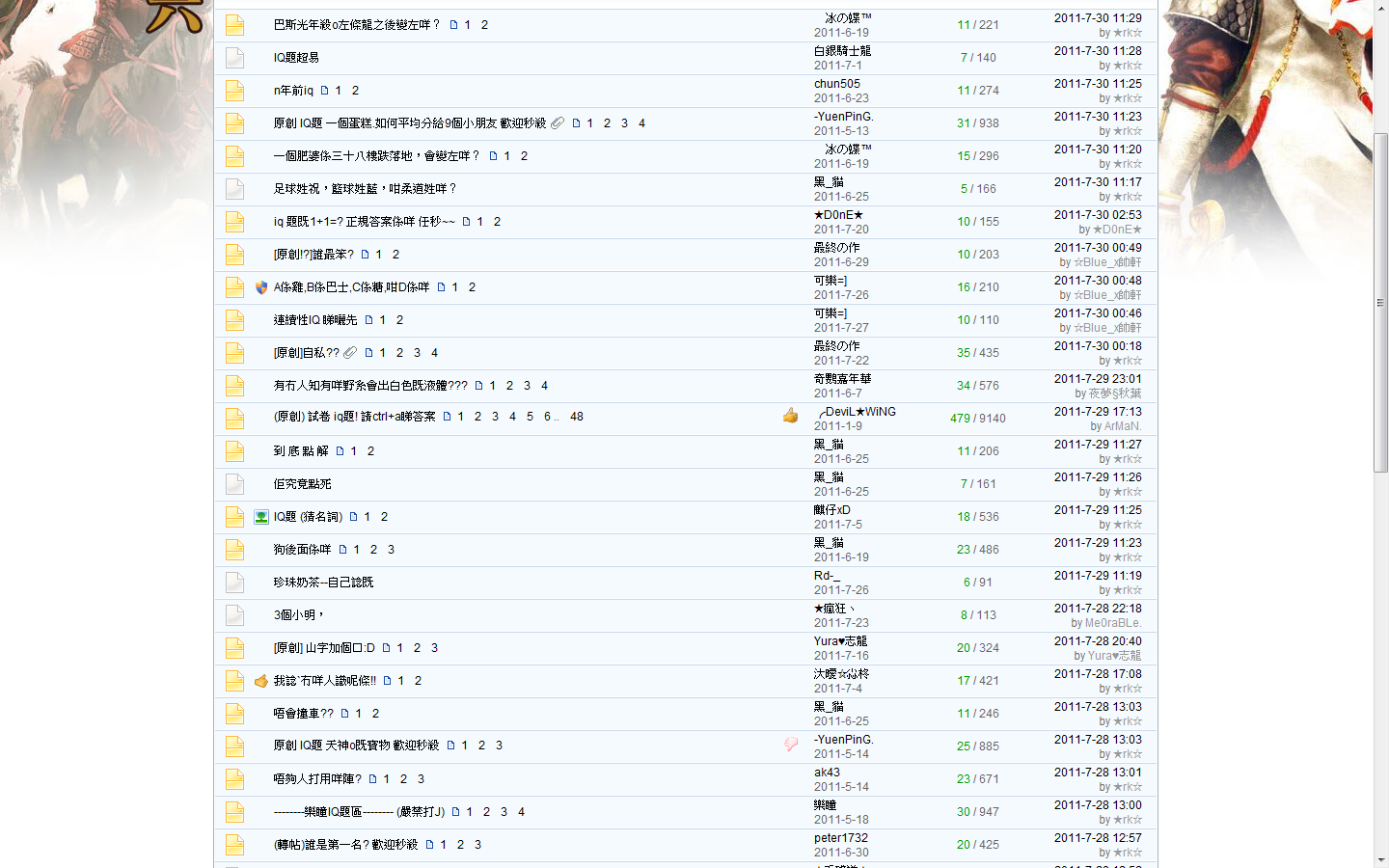Click the page icon after '[原創!?]誰最笨?'

[365, 255]
